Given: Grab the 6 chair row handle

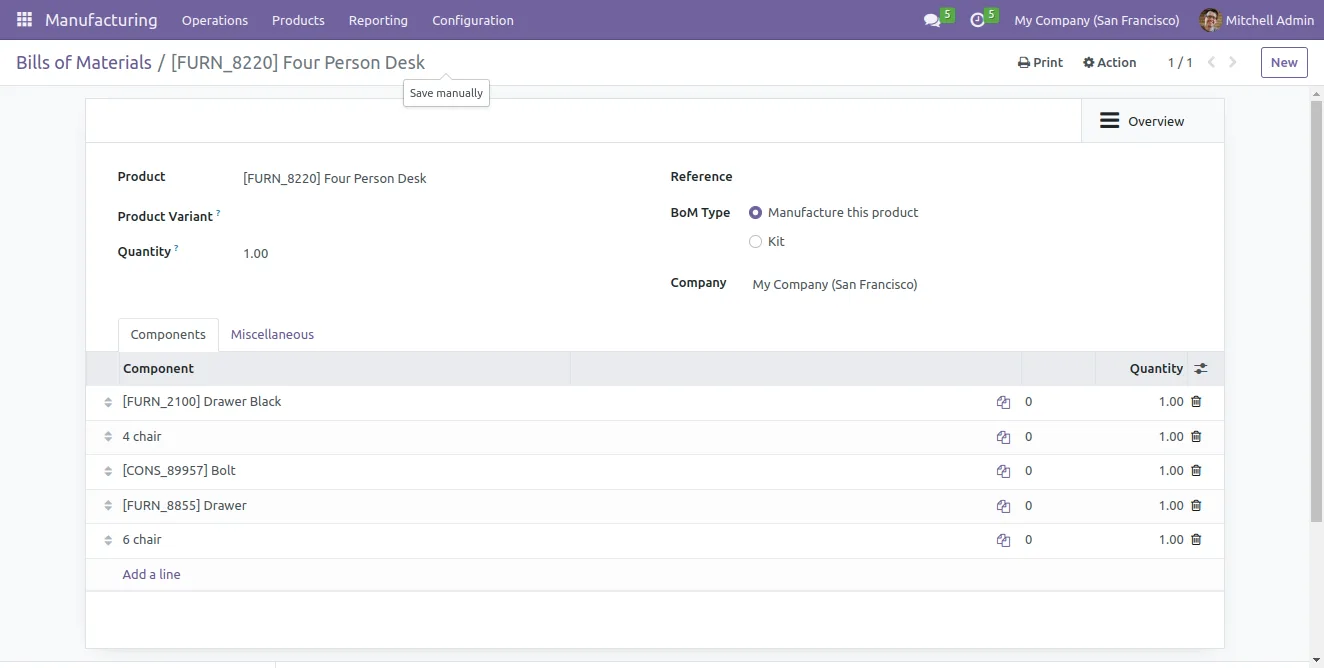Looking at the screenshot, I should 108,541.
